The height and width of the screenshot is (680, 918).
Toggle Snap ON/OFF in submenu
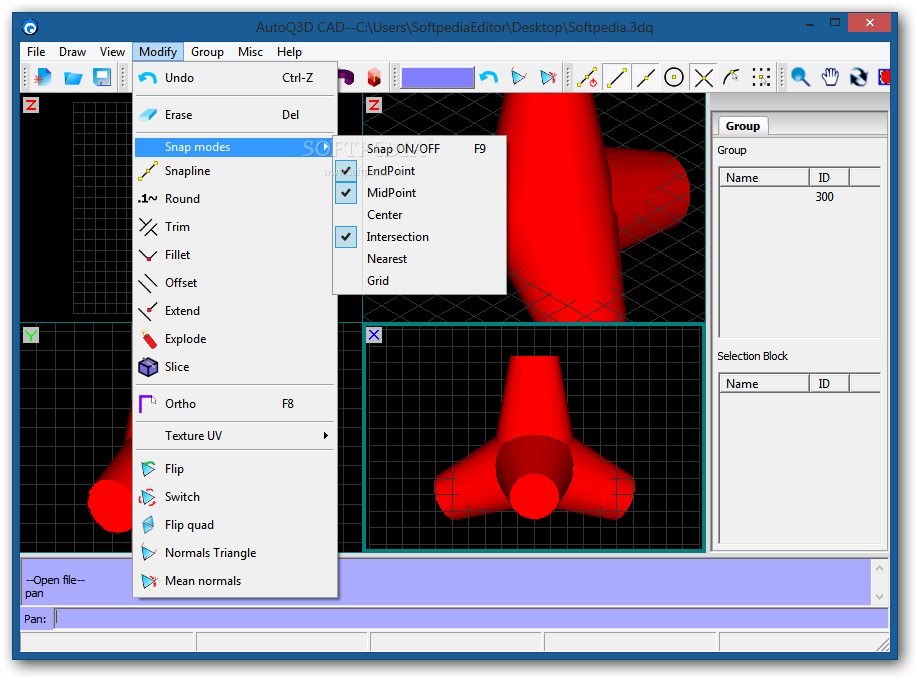click(x=419, y=149)
